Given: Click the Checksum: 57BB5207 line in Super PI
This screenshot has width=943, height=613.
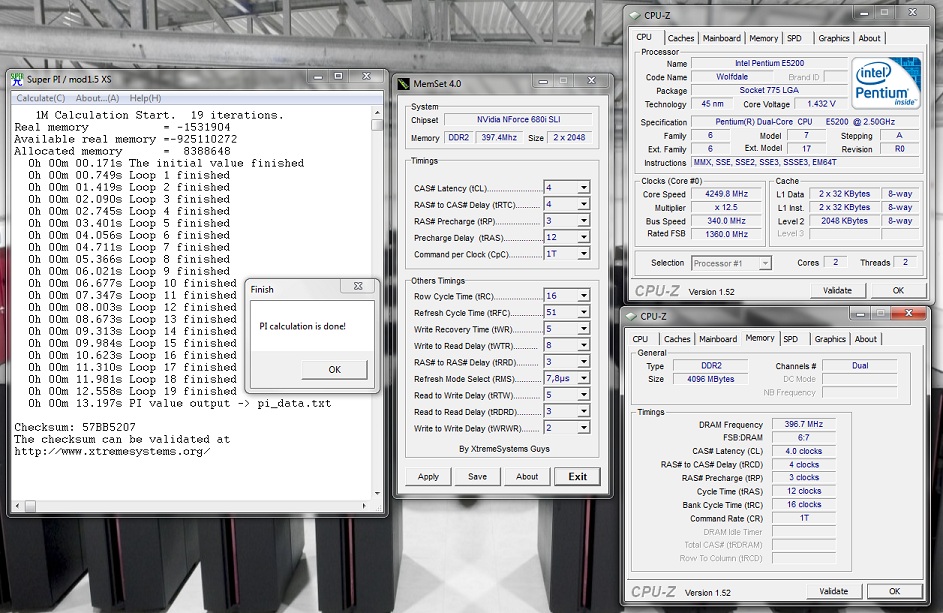Looking at the screenshot, I should [75, 427].
